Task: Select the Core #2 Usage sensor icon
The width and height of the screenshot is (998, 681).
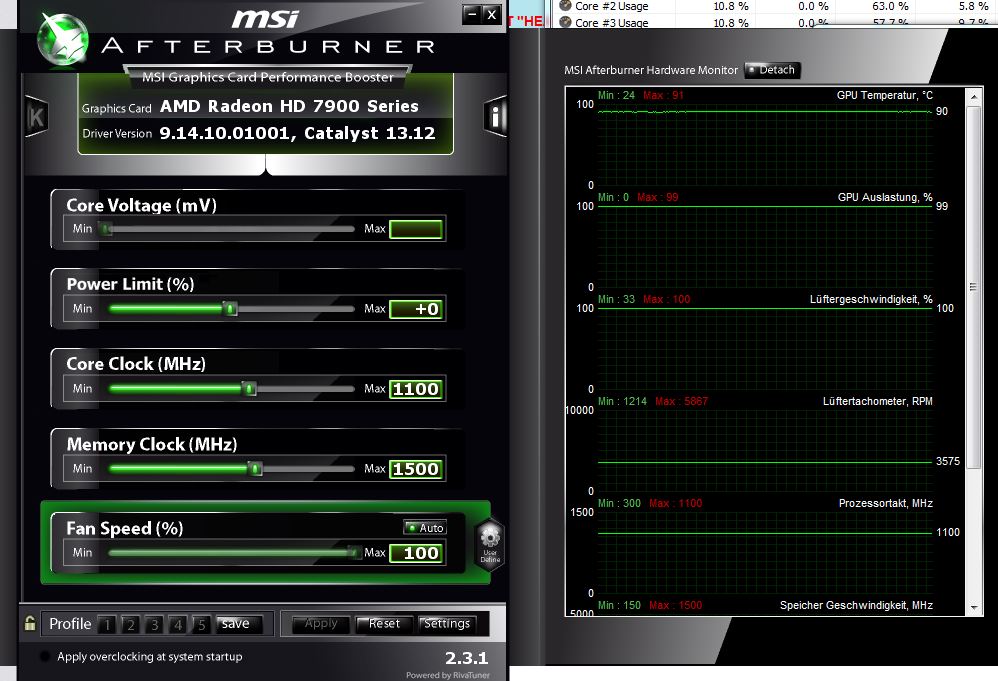Action: (x=565, y=6)
